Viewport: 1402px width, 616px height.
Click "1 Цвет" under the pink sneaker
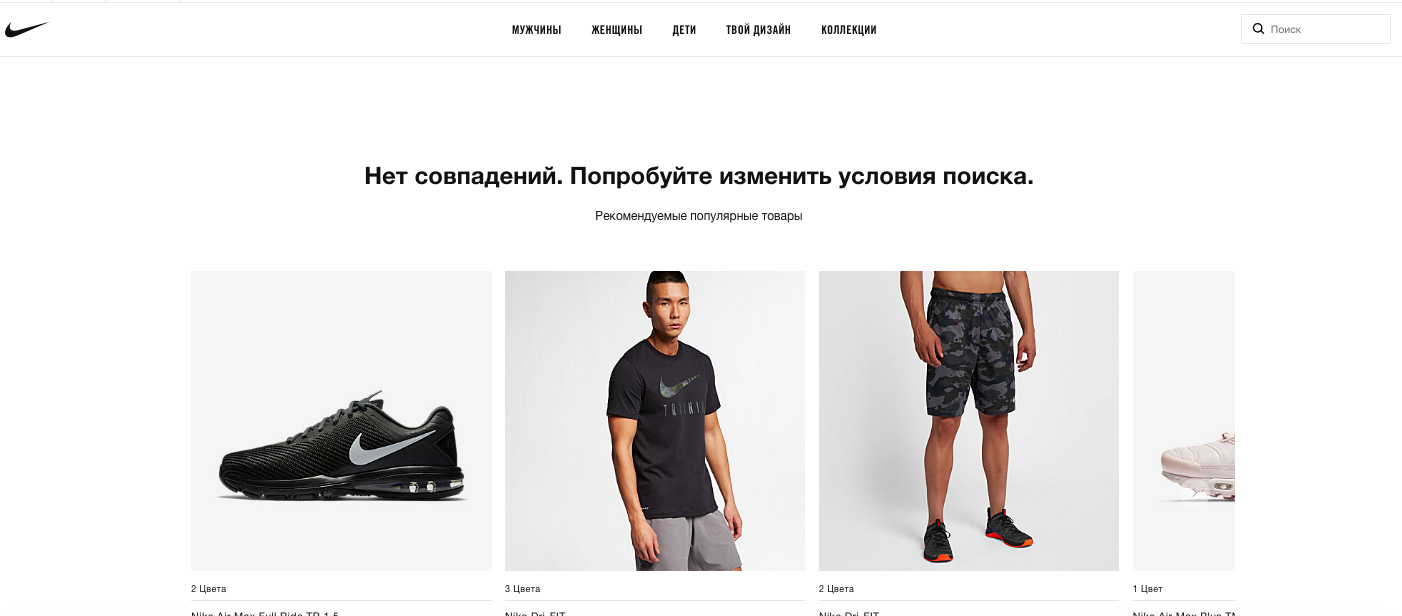pyautogui.click(x=1148, y=589)
